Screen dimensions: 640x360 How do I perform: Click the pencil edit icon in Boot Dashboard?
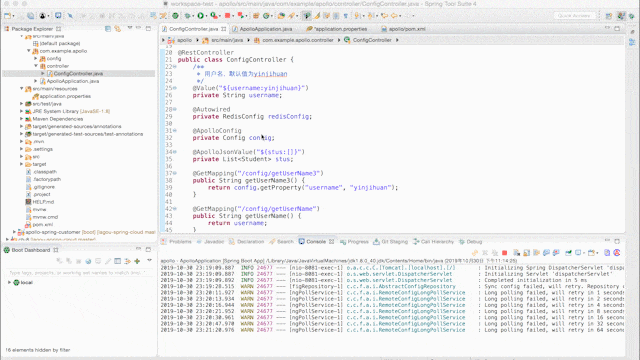[108, 261]
